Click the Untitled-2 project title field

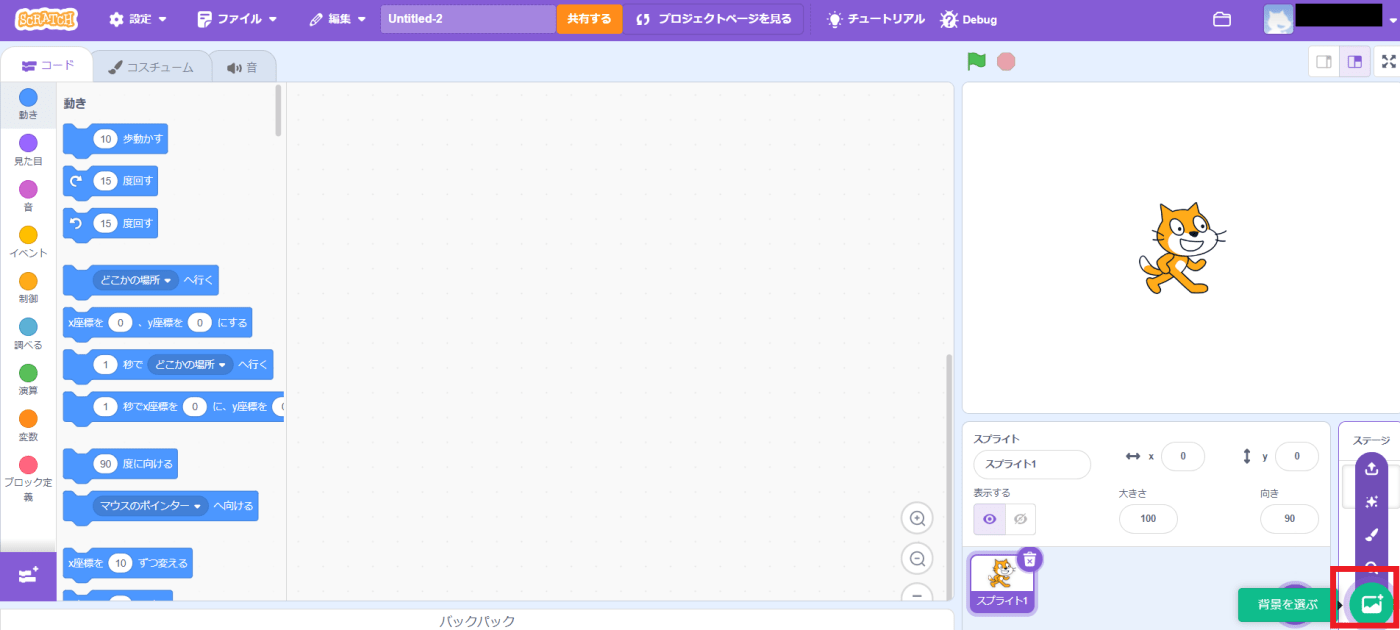pos(467,19)
